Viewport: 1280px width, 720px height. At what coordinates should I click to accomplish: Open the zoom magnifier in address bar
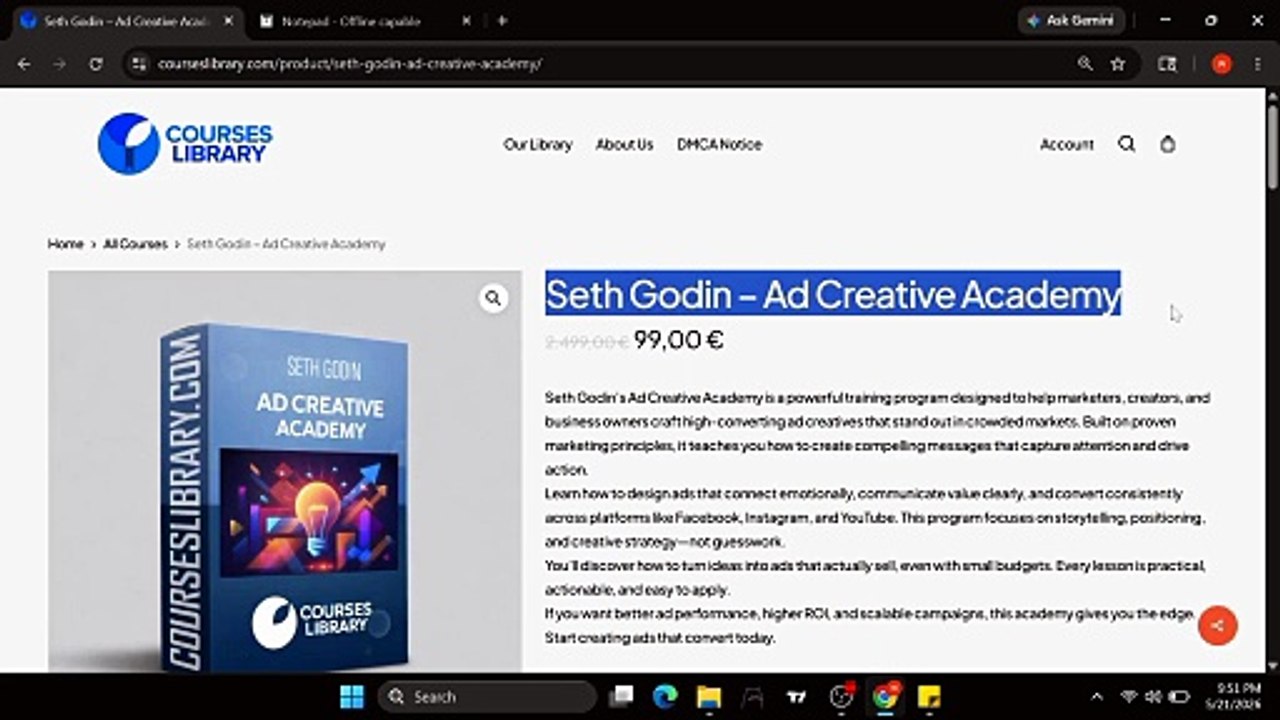tap(1085, 63)
